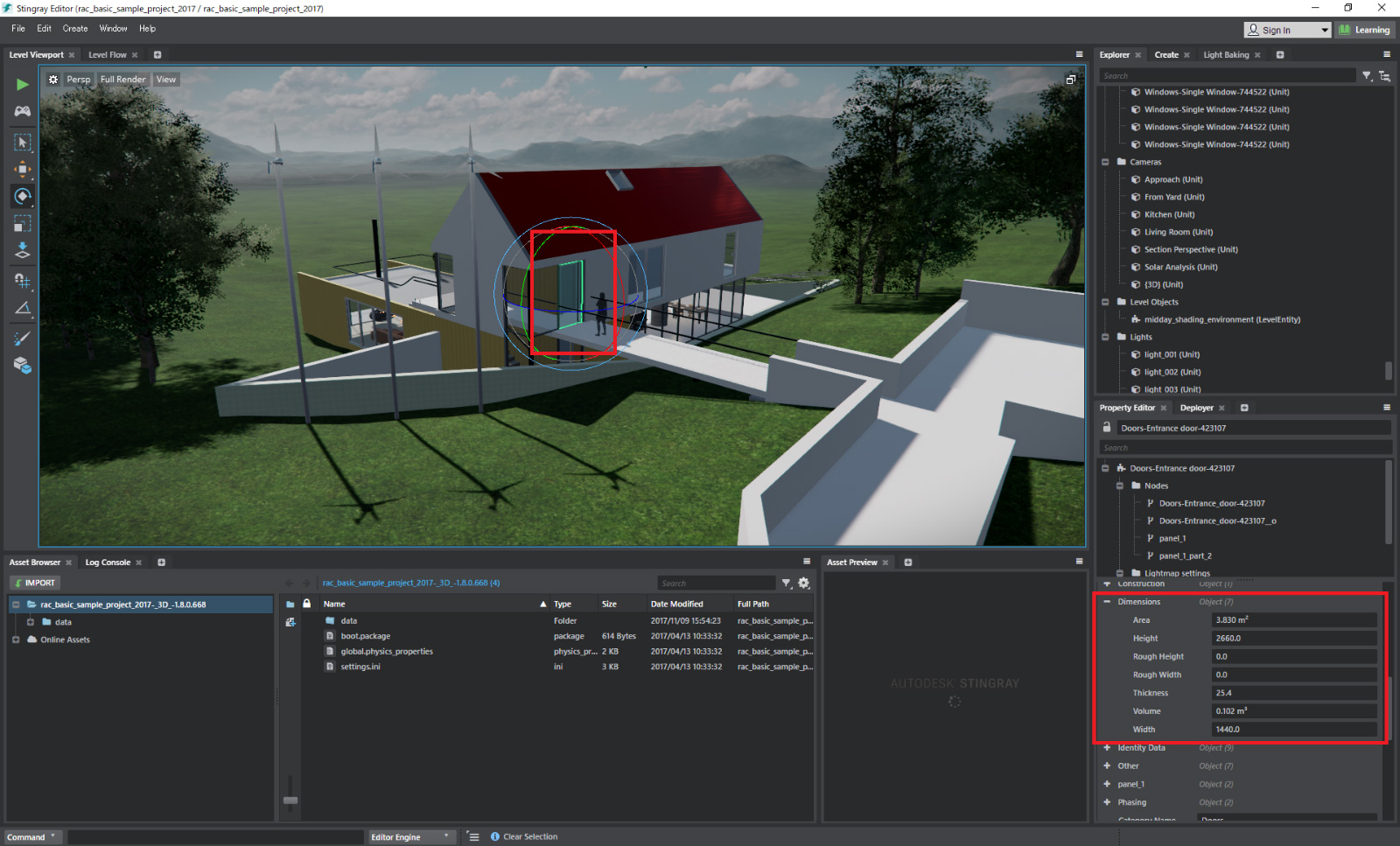Click the angle snap tool icon
The height and width of the screenshot is (846, 1400).
click(23, 308)
